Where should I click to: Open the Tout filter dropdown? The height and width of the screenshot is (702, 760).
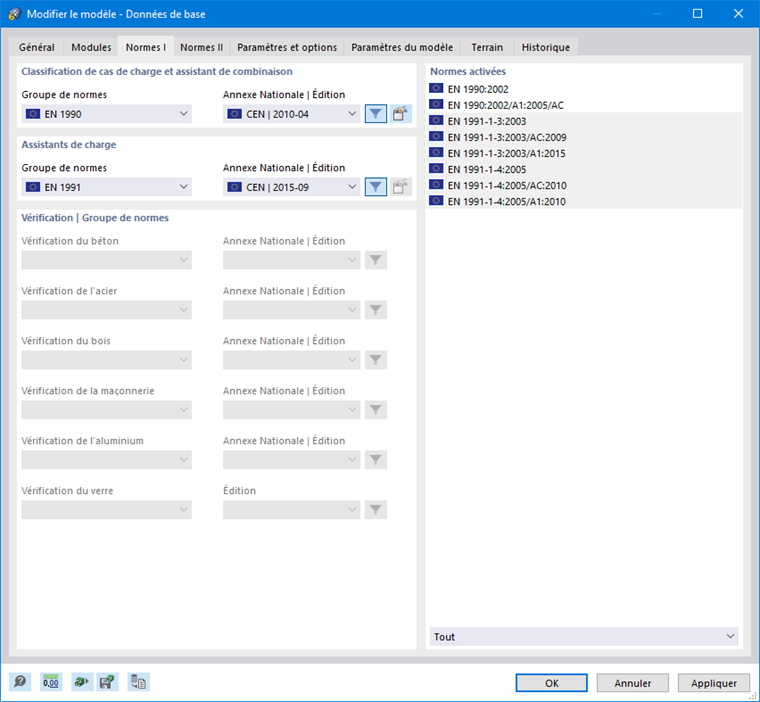584,637
